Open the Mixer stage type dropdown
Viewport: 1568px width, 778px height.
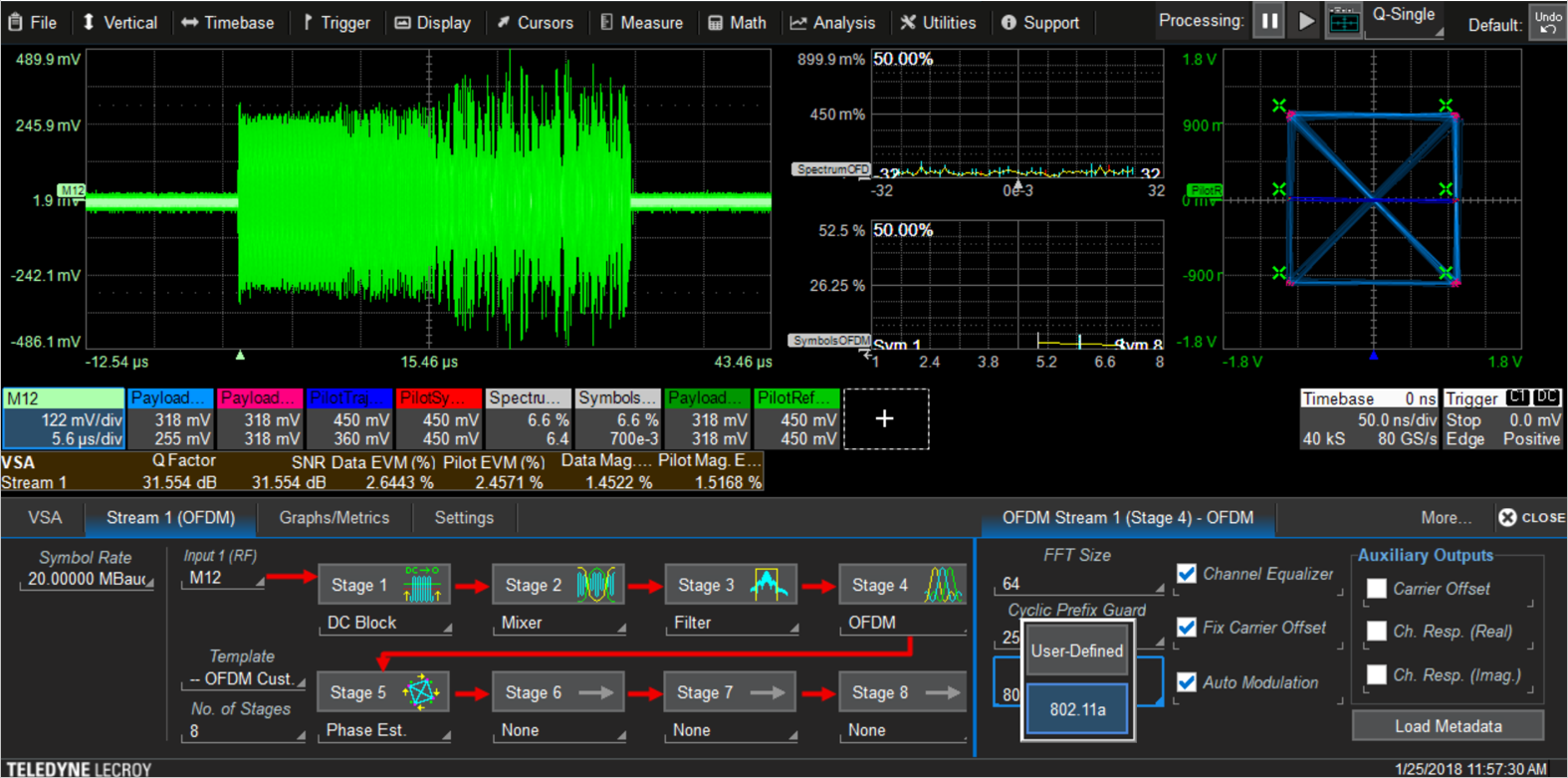point(560,623)
